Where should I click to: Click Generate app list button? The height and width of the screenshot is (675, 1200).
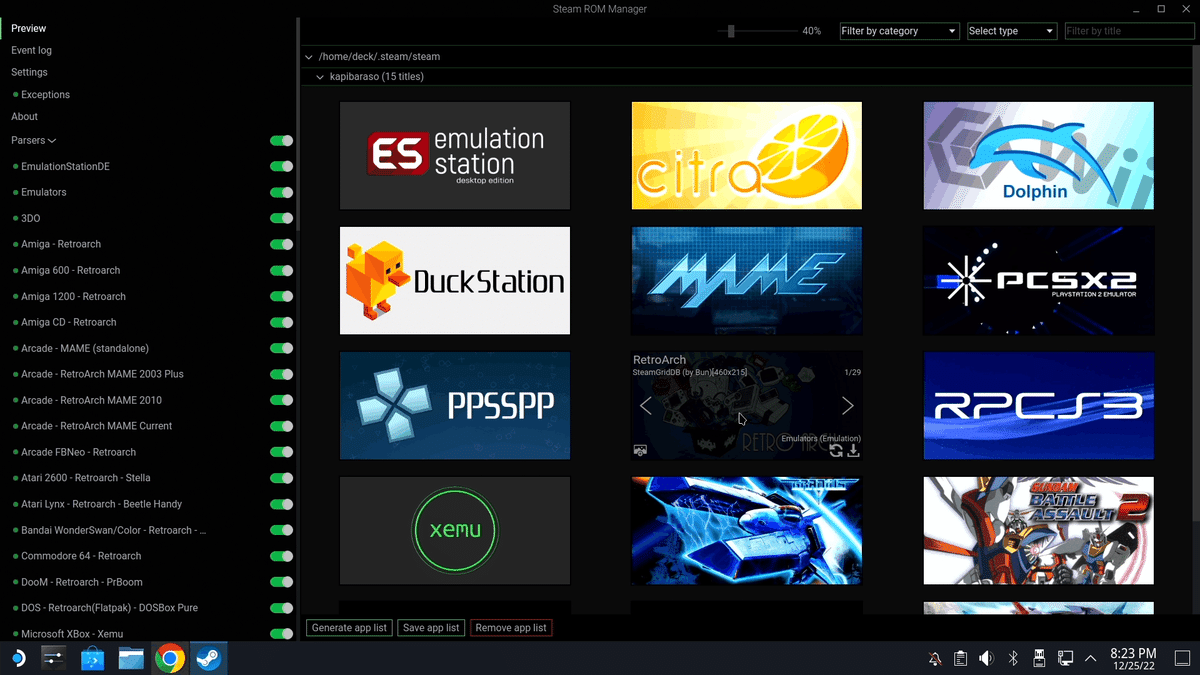click(x=349, y=628)
